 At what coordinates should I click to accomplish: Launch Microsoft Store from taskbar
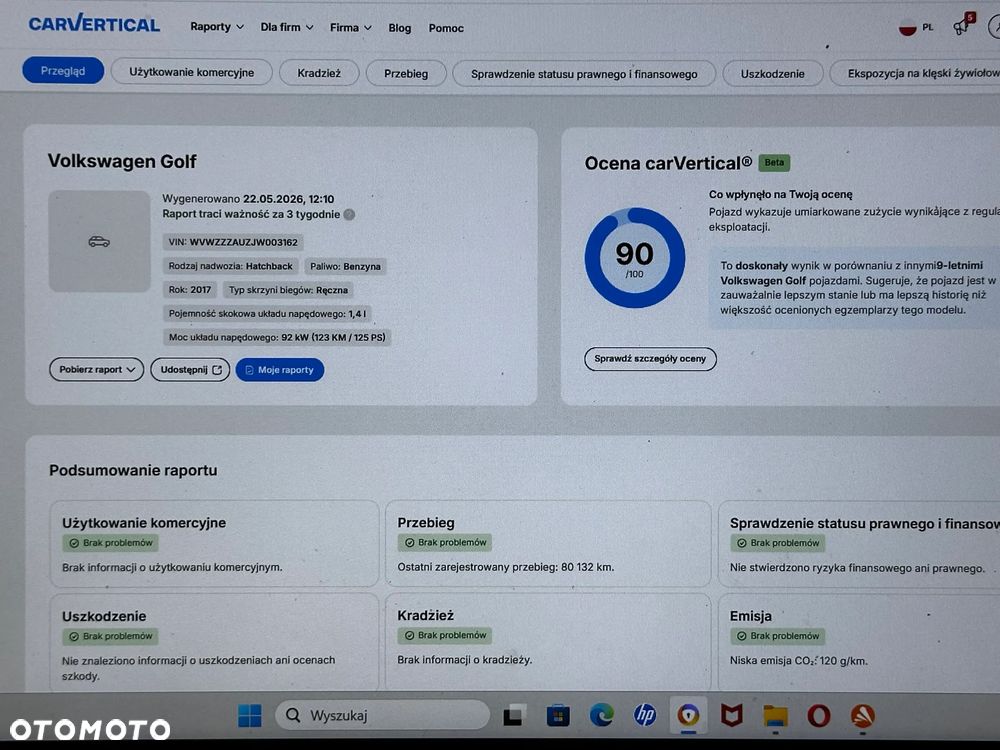(x=558, y=716)
